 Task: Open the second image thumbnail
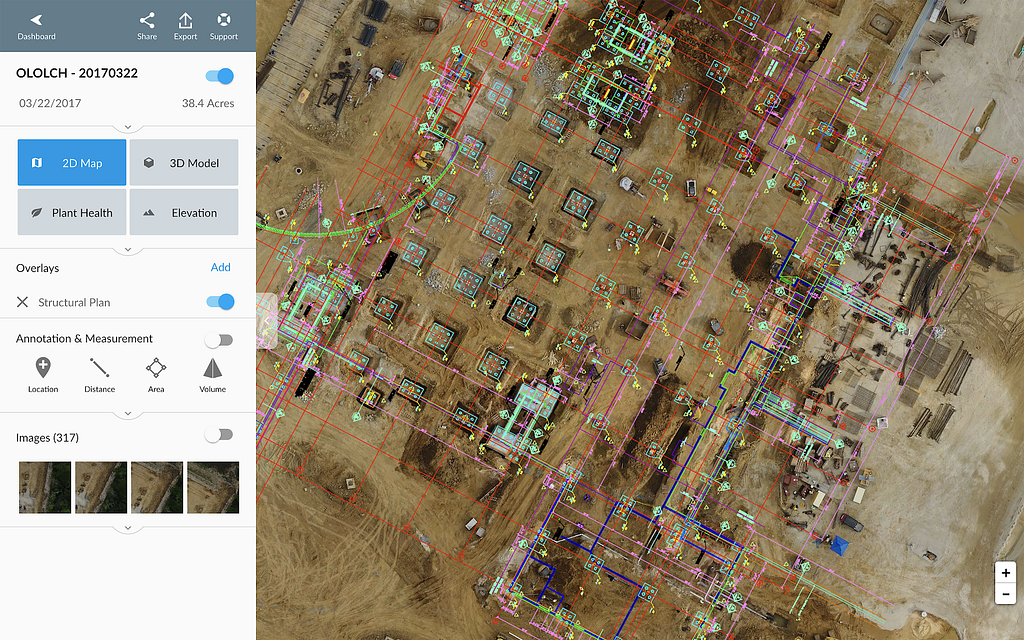pos(101,487)
